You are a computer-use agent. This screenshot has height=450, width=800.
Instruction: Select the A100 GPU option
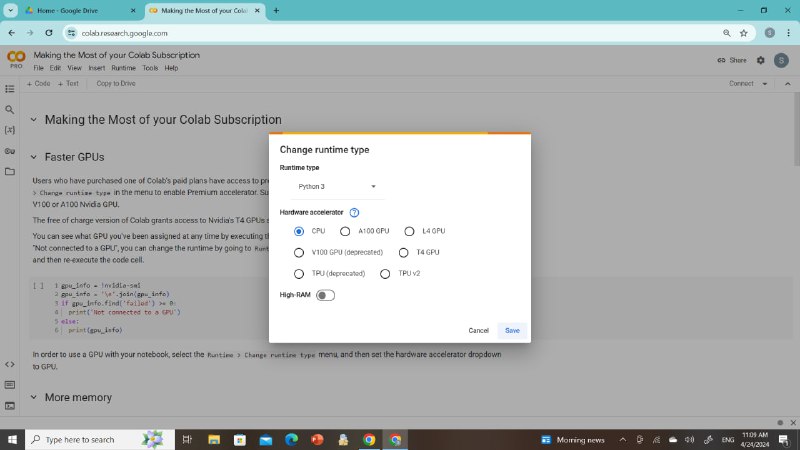[x=345, y=231]
